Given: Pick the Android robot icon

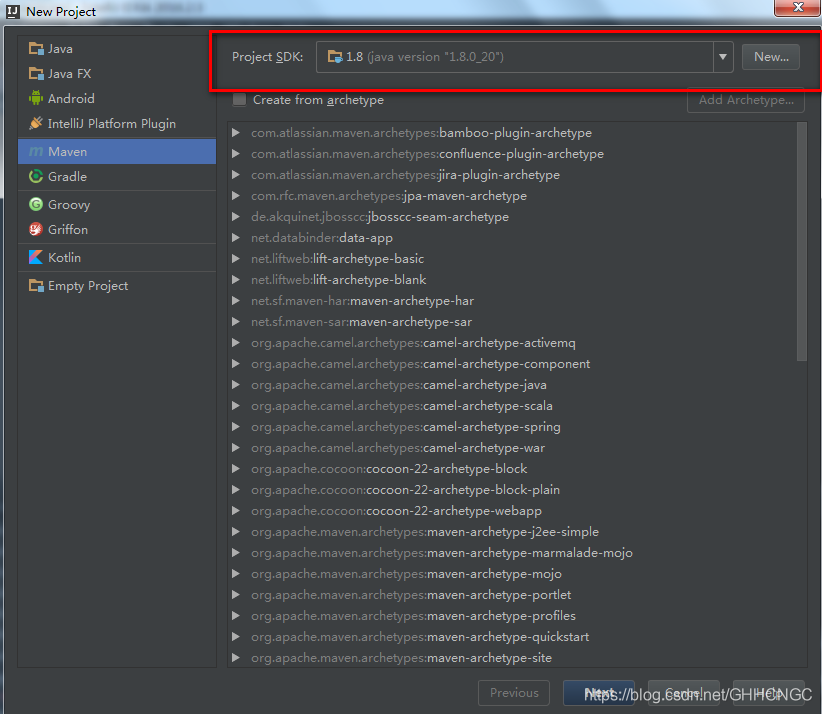Looking at the screenshot, I should pyautogui.click(x=36, y=98).
